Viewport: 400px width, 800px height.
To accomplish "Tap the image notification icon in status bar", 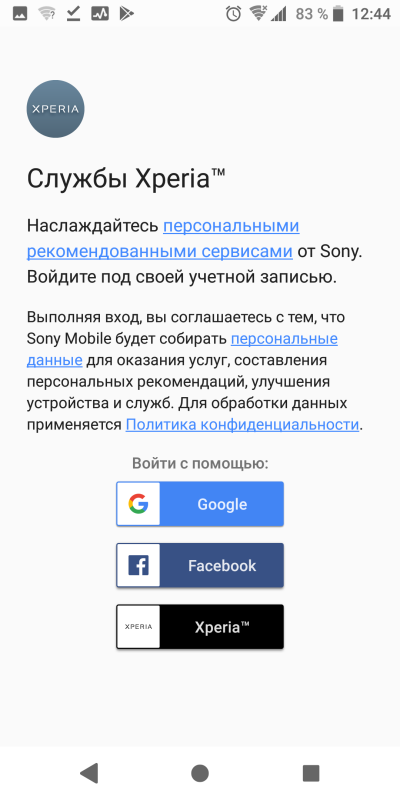I will (20, 14).
